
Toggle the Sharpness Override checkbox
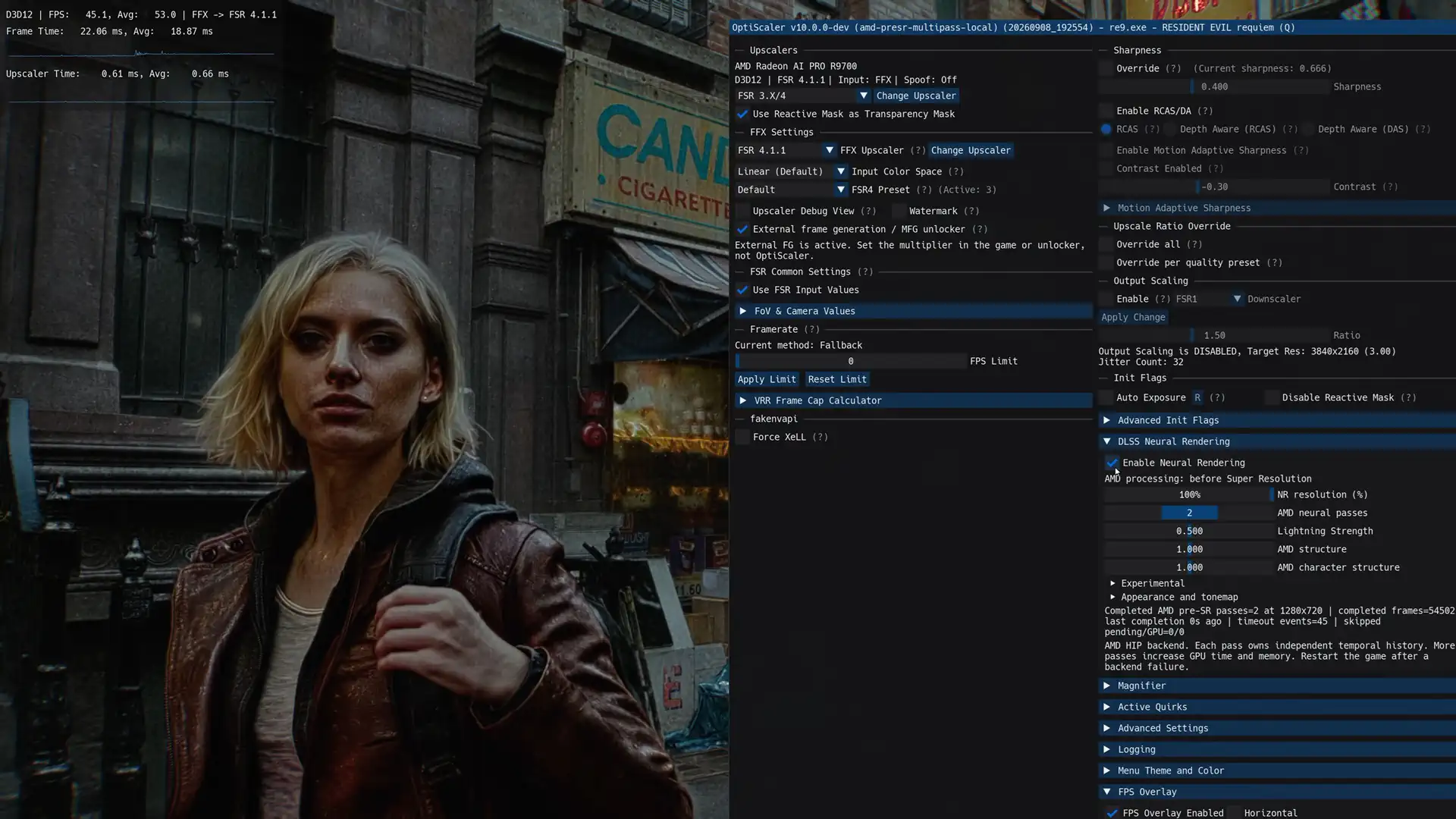1106,68
